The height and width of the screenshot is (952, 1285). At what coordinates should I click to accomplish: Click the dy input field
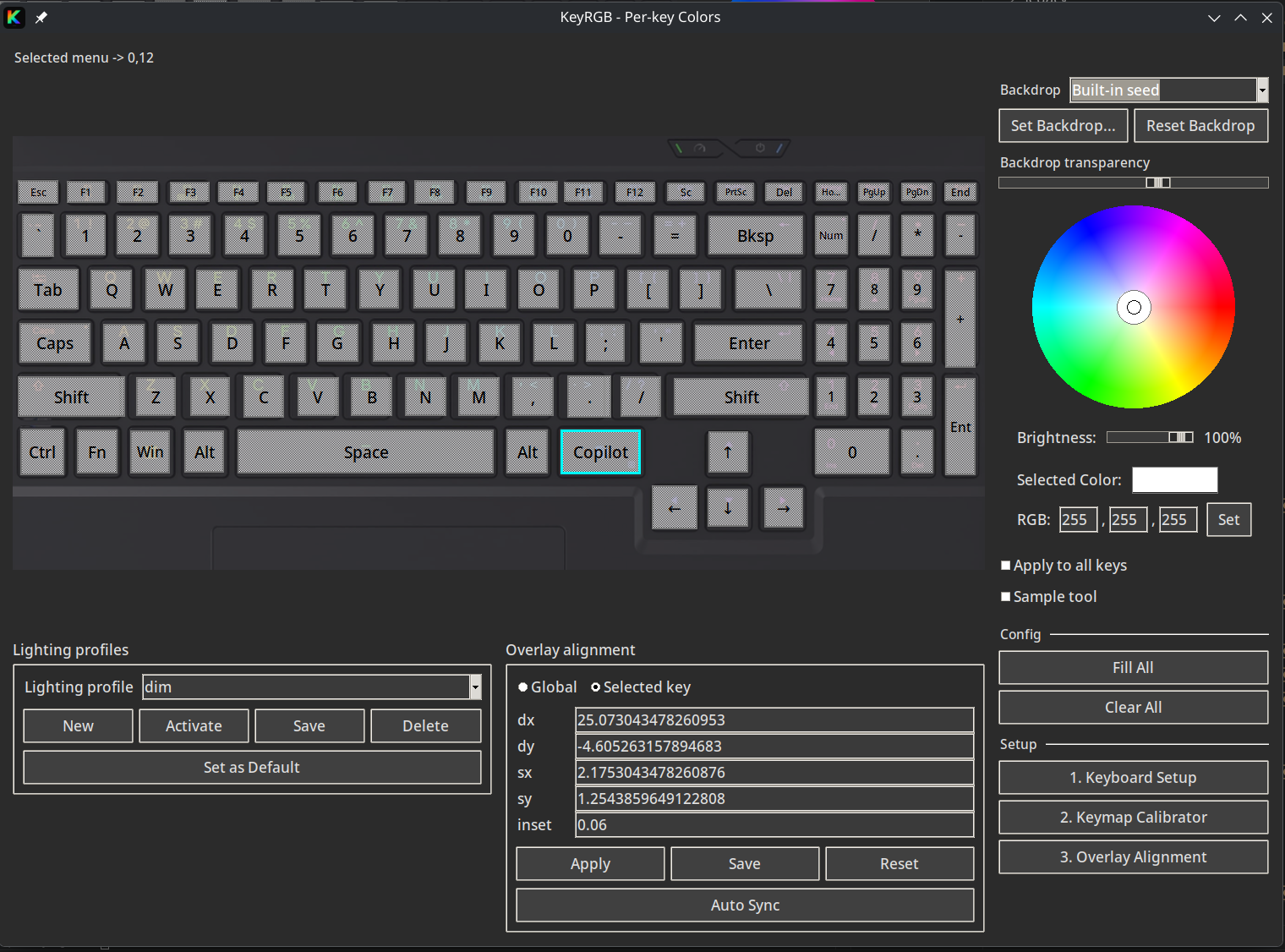click(774, 747)
